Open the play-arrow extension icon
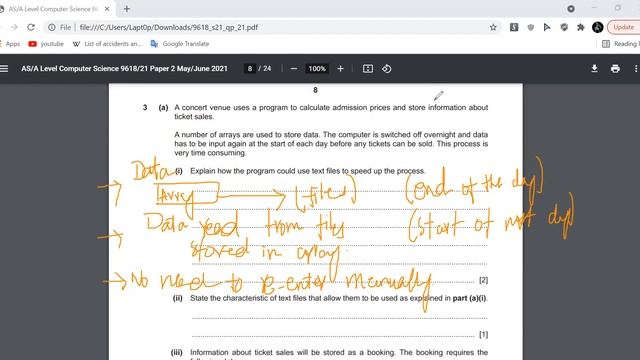The width and height of the screenshot is (640, 360). 547,27
